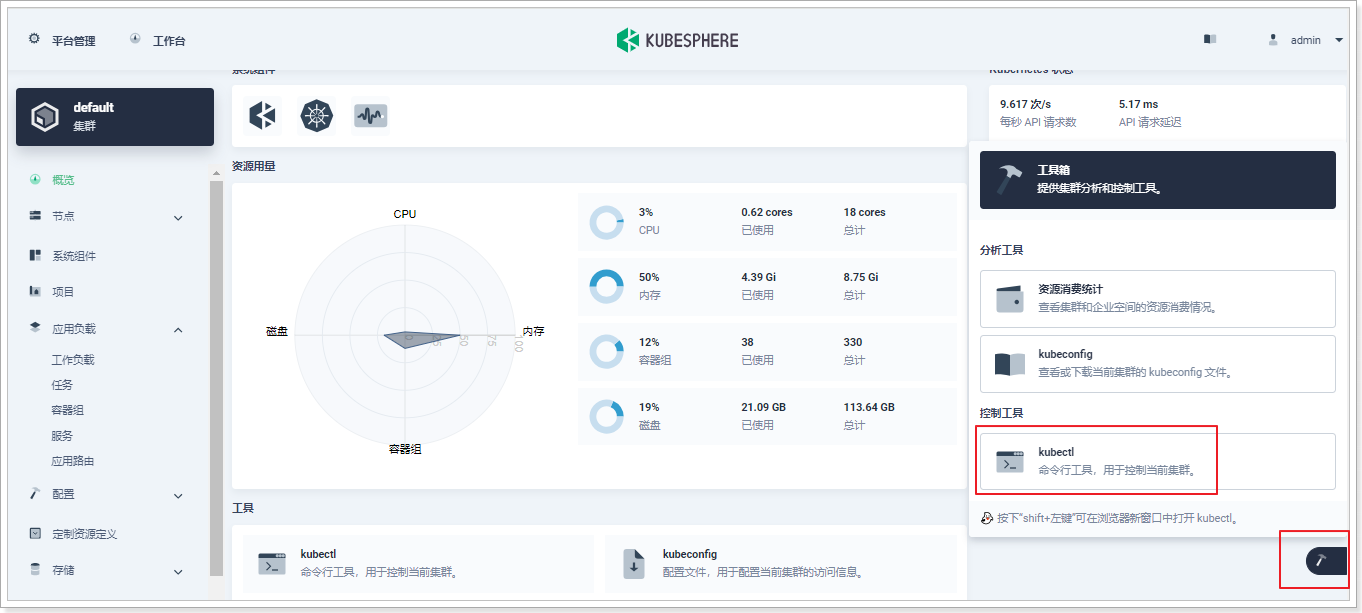This screenshot has height=613, width=1362.
Task: Open kubeconfig card in 工具 section
Action: point(780,563)
